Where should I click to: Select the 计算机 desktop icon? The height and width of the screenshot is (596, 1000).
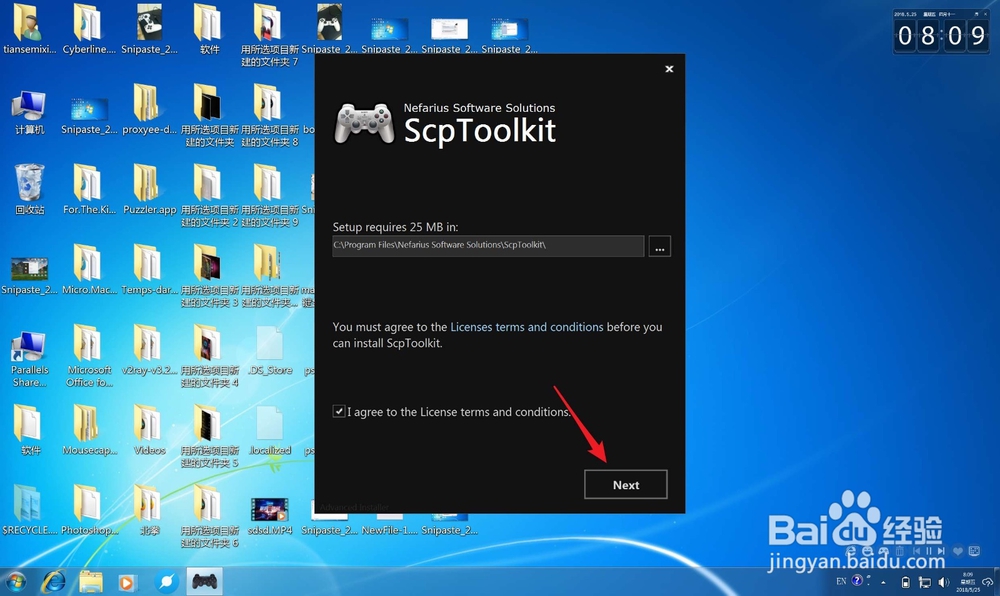coord(29,113)
